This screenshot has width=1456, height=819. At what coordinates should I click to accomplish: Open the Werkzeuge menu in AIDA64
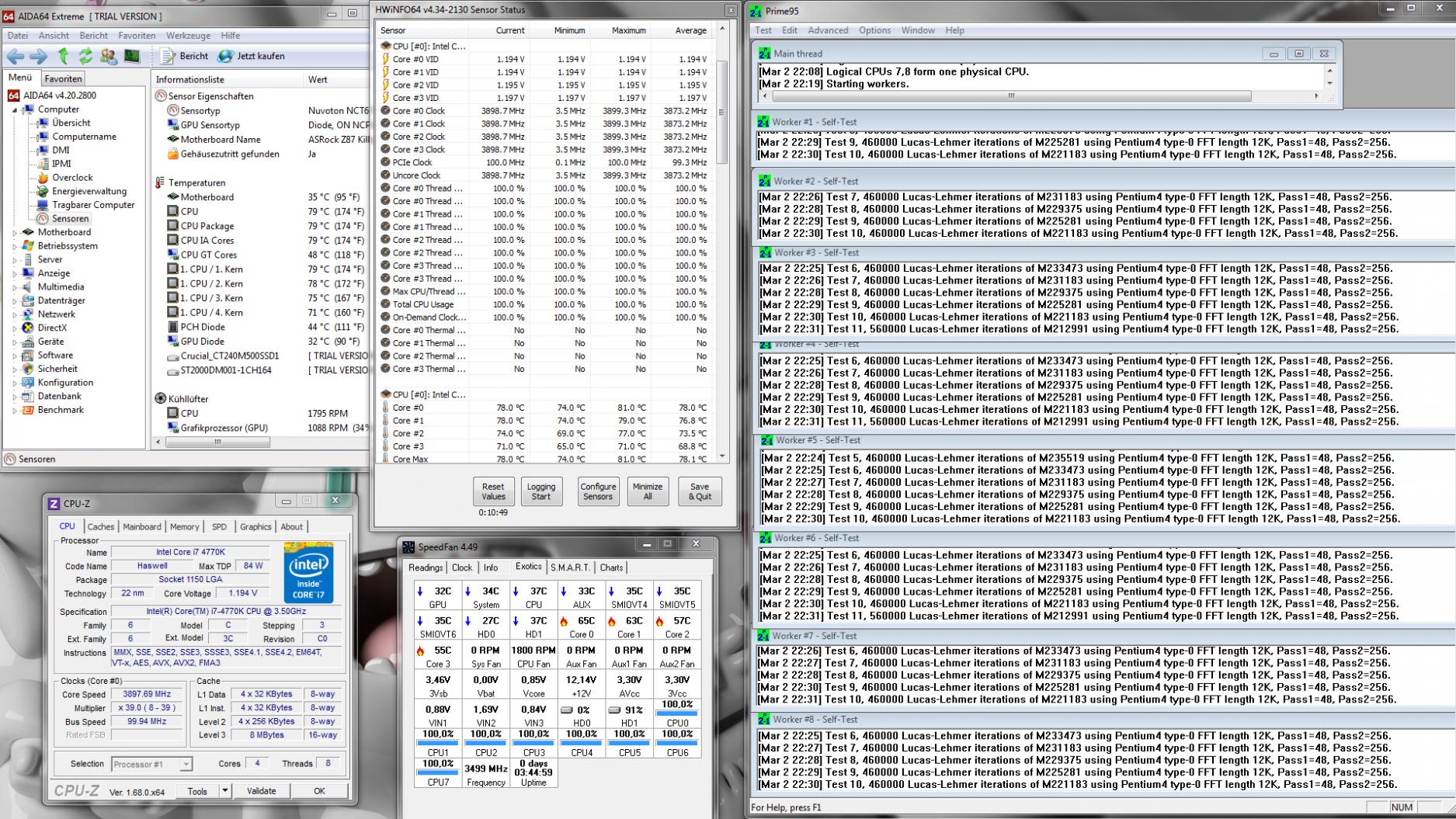click(x=188, y=36)
